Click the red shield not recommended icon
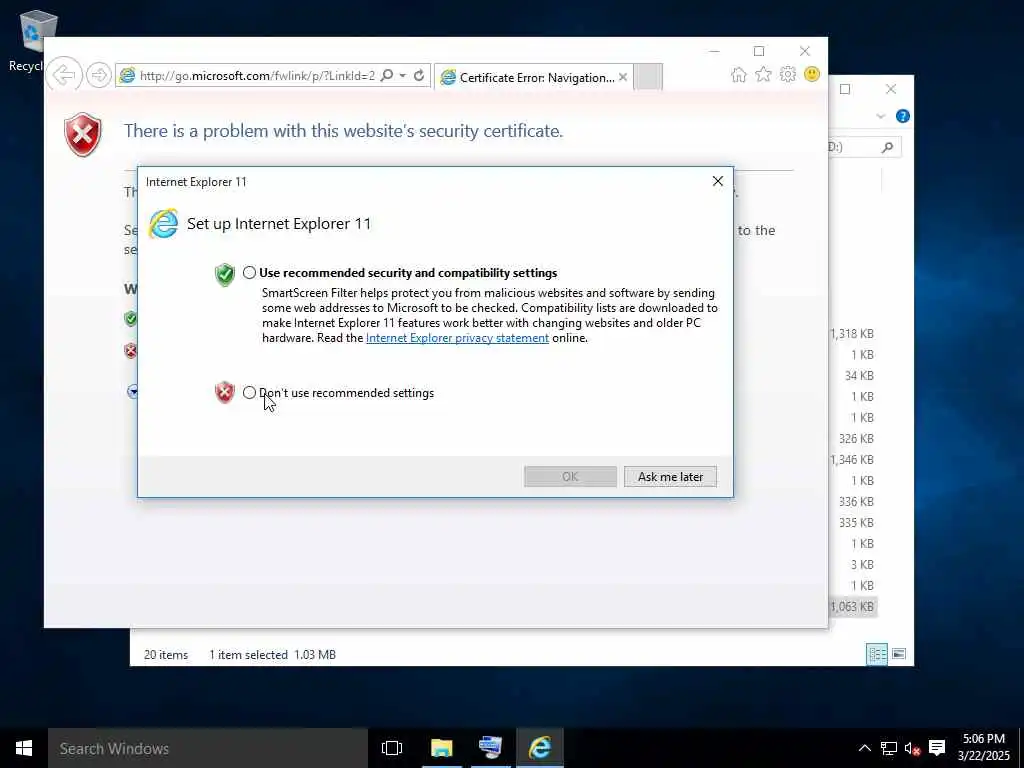Image resolution: width=1024 pixels, height=768 pixels. (225, 392)
